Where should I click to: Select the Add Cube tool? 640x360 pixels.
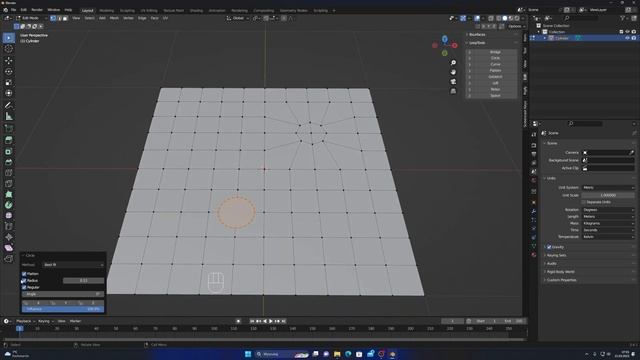pos(9,129)
